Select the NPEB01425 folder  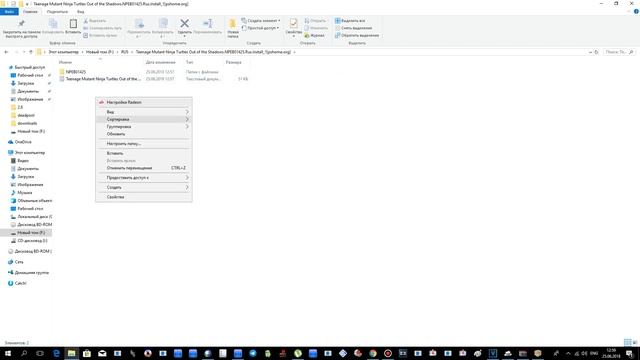click(76, 72)
